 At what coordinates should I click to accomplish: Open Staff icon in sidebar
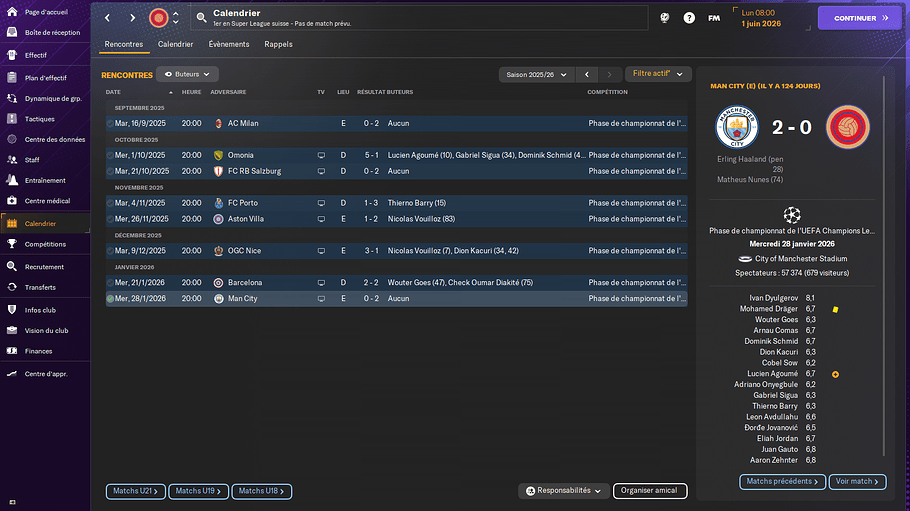coord(12,160)
